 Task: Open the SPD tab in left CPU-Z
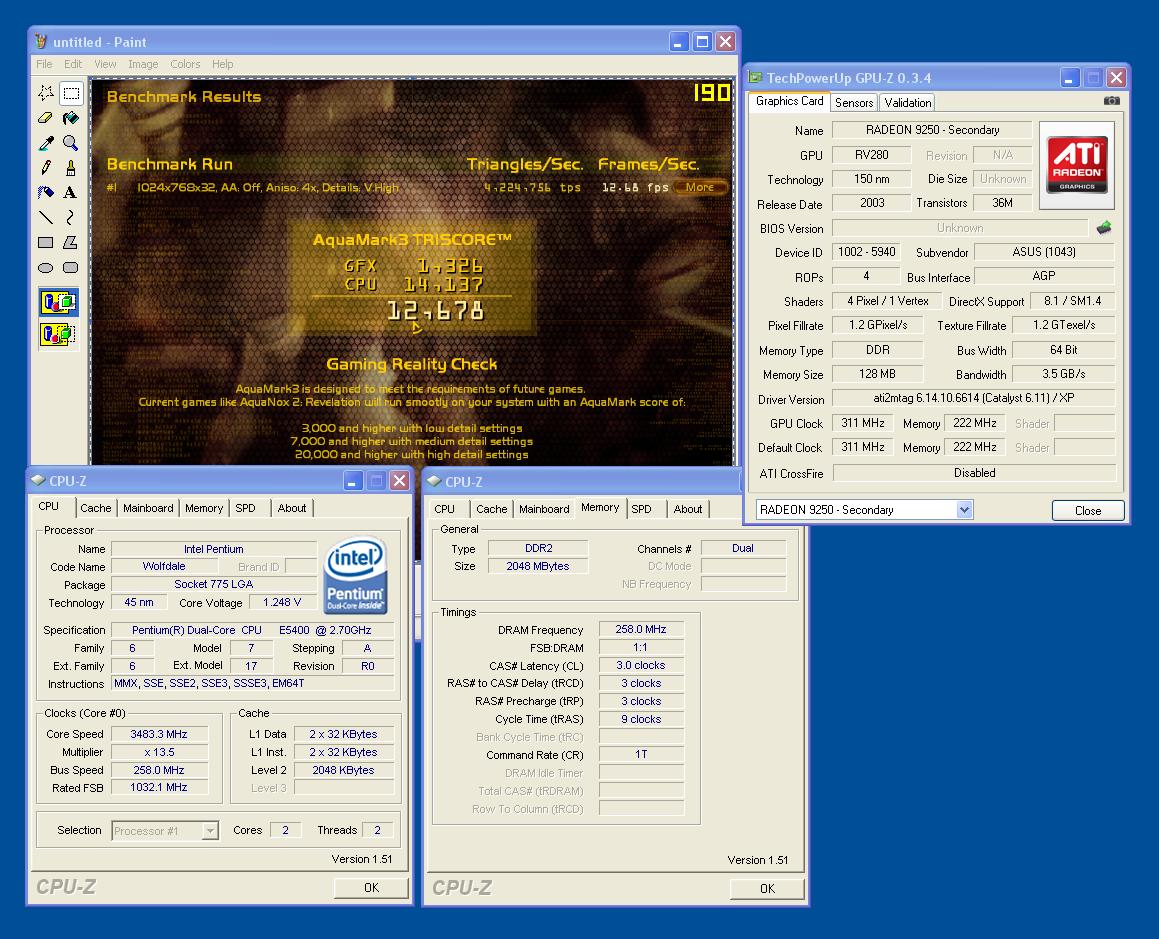point(245,508)
